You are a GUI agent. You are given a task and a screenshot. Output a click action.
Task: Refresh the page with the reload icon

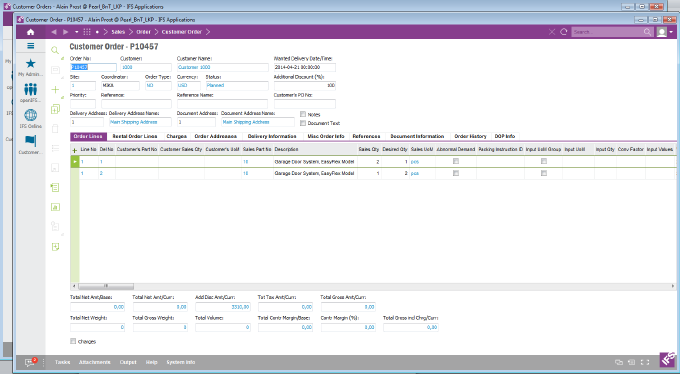[x=564, y=32]
